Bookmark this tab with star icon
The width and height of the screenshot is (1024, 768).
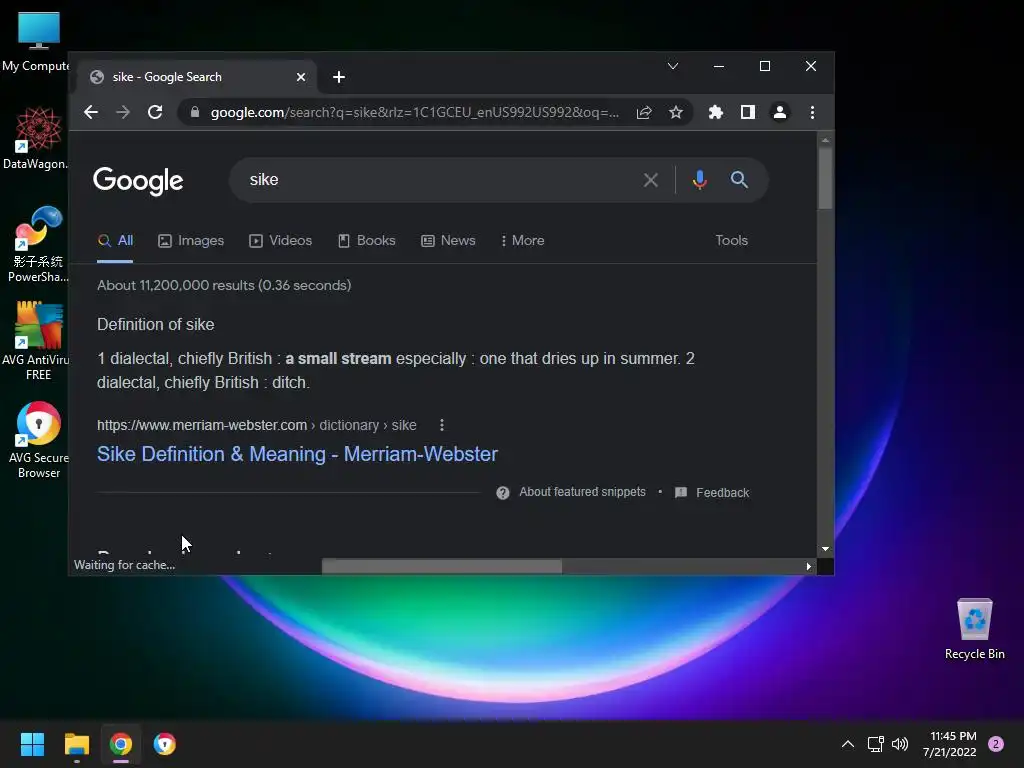pos(676,112)
